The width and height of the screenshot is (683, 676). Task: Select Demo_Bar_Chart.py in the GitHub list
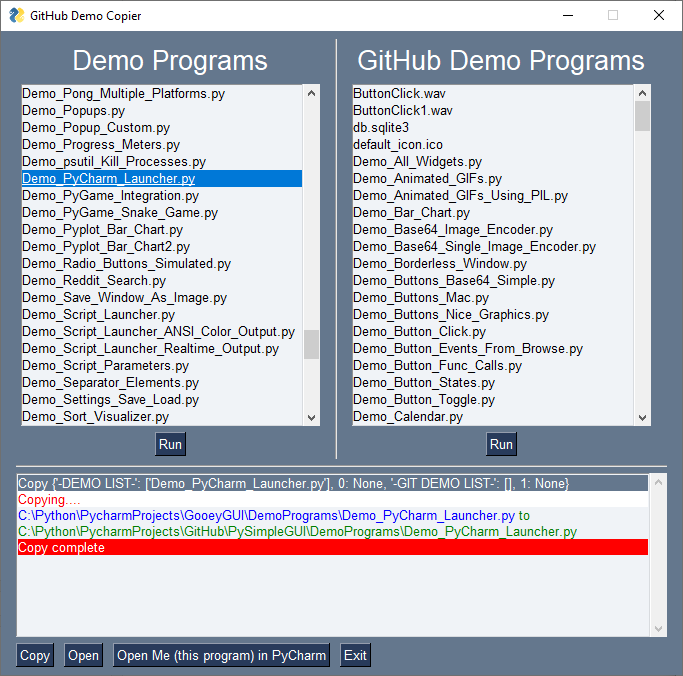tap(493, 213)
